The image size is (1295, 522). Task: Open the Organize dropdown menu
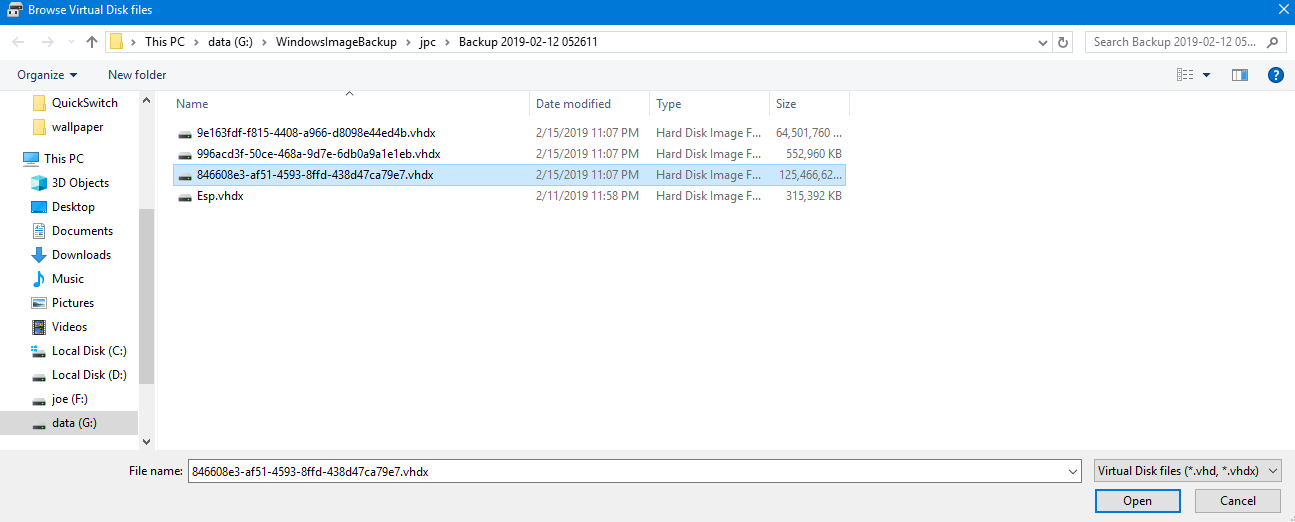pyautogui.click(x=47, y=75)
